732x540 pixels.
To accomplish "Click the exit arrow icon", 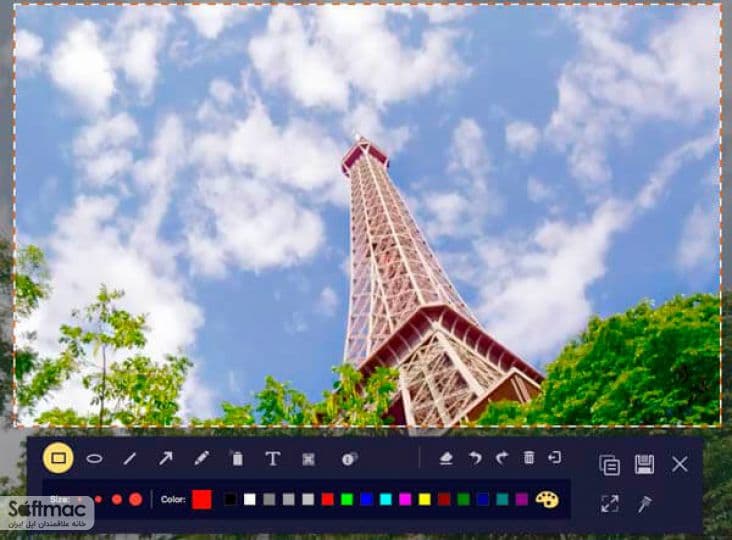I will coord(554,457).
